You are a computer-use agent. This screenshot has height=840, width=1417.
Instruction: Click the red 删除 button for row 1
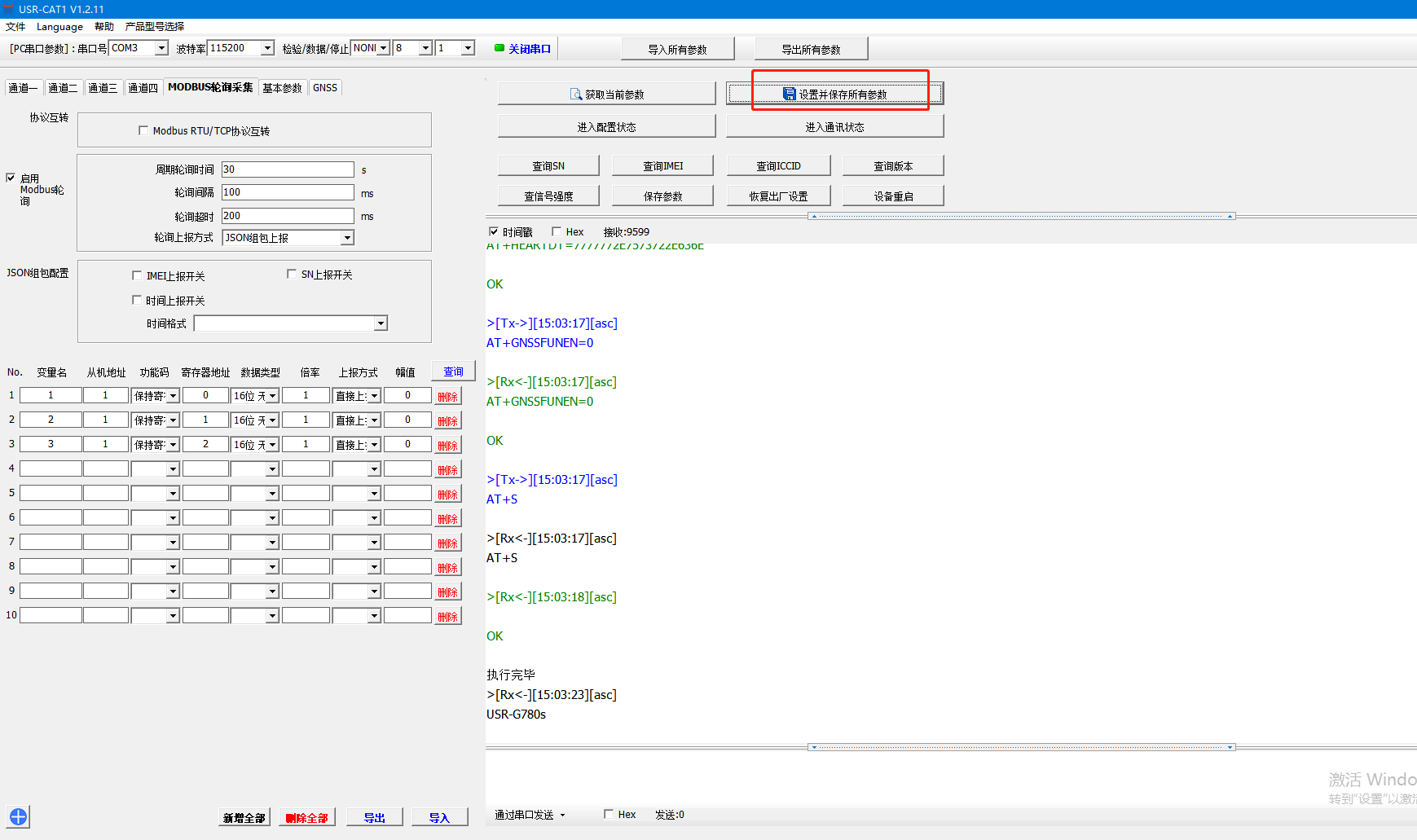coord(447,397)
